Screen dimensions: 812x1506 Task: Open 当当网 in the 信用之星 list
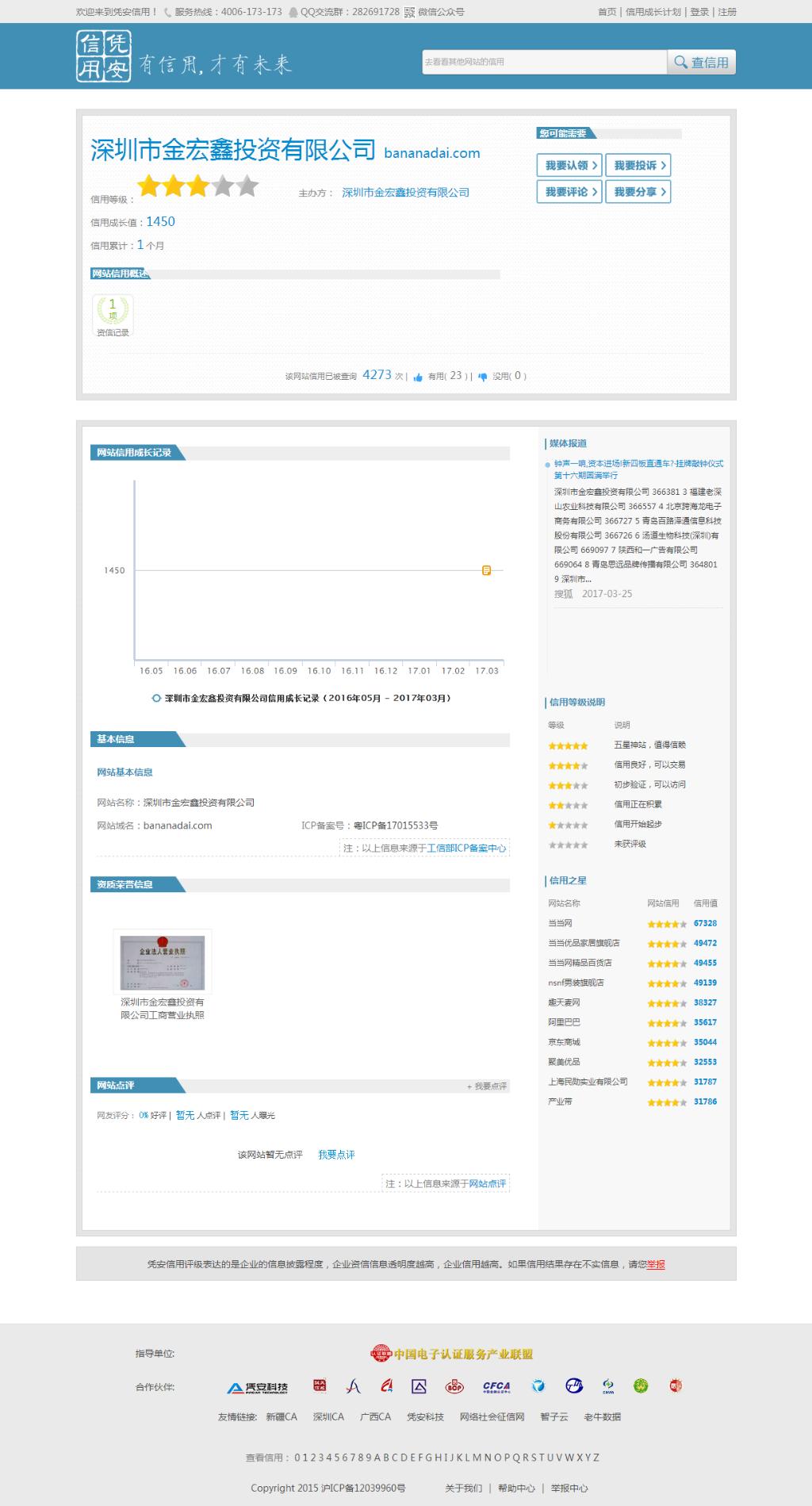[560, 923]
